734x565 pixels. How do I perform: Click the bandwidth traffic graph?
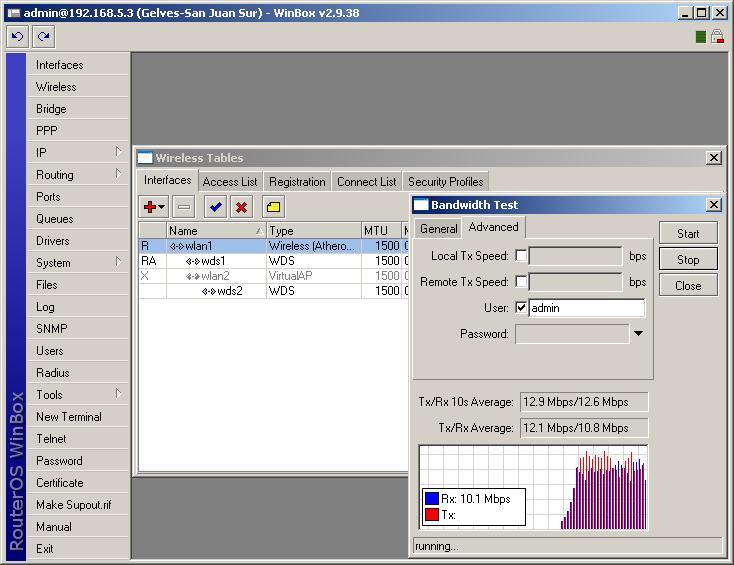point(533,487)
